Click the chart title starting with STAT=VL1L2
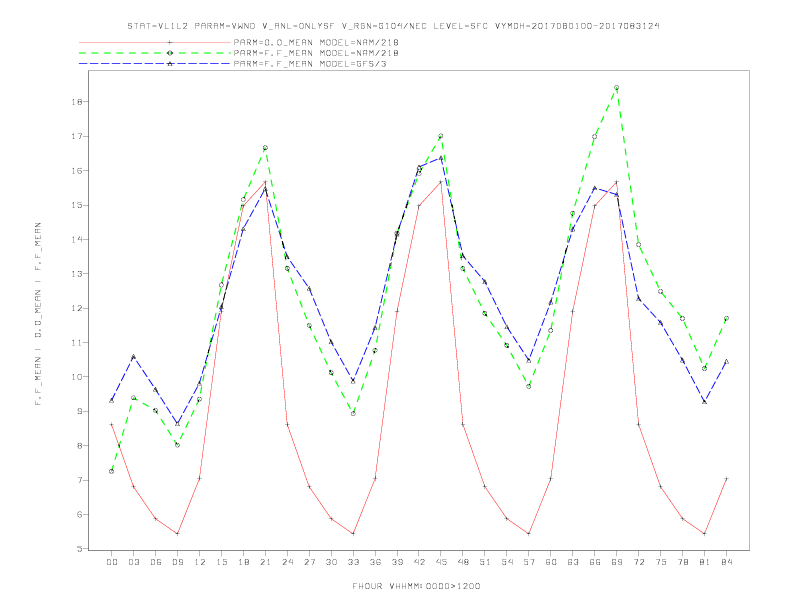Viewport: 792px width, 612px height. click(x=393, y=26)
